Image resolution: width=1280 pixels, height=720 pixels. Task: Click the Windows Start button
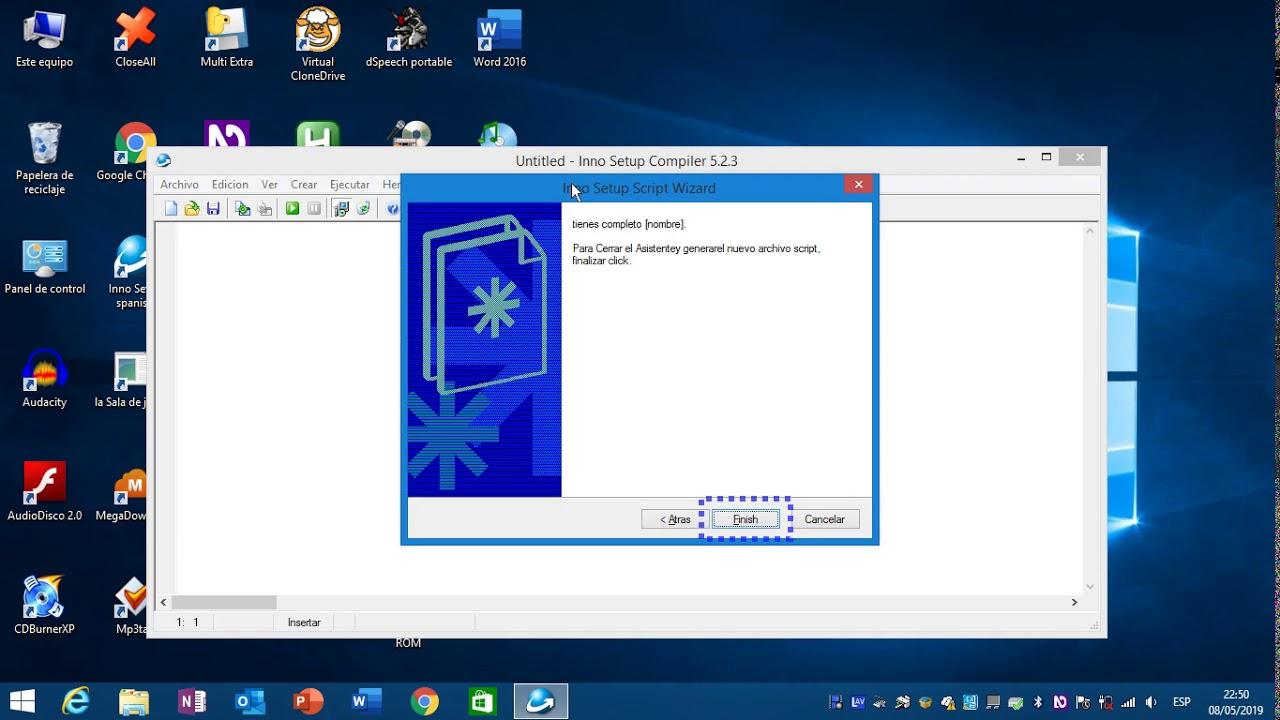22,701
